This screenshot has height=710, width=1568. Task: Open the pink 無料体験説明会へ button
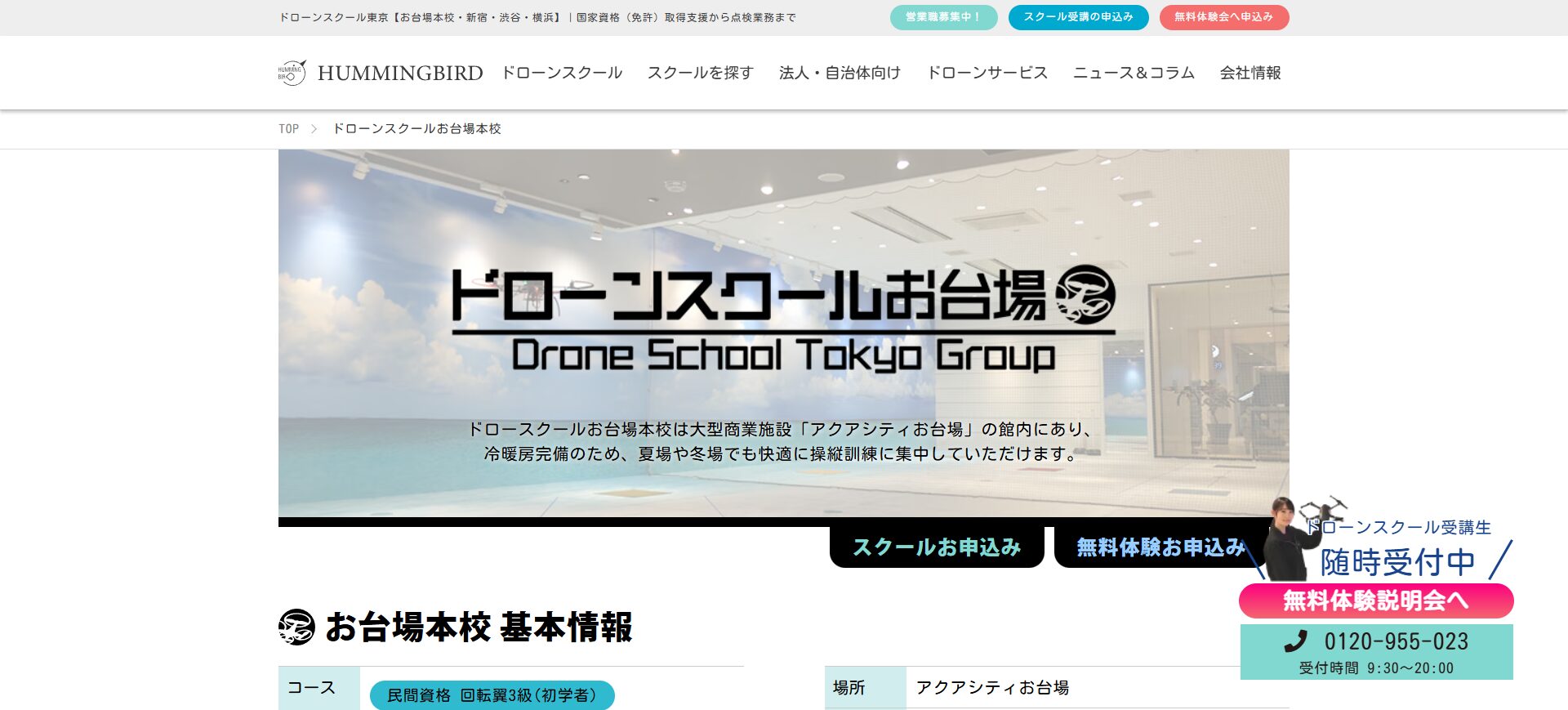(x=1375, y=601)
